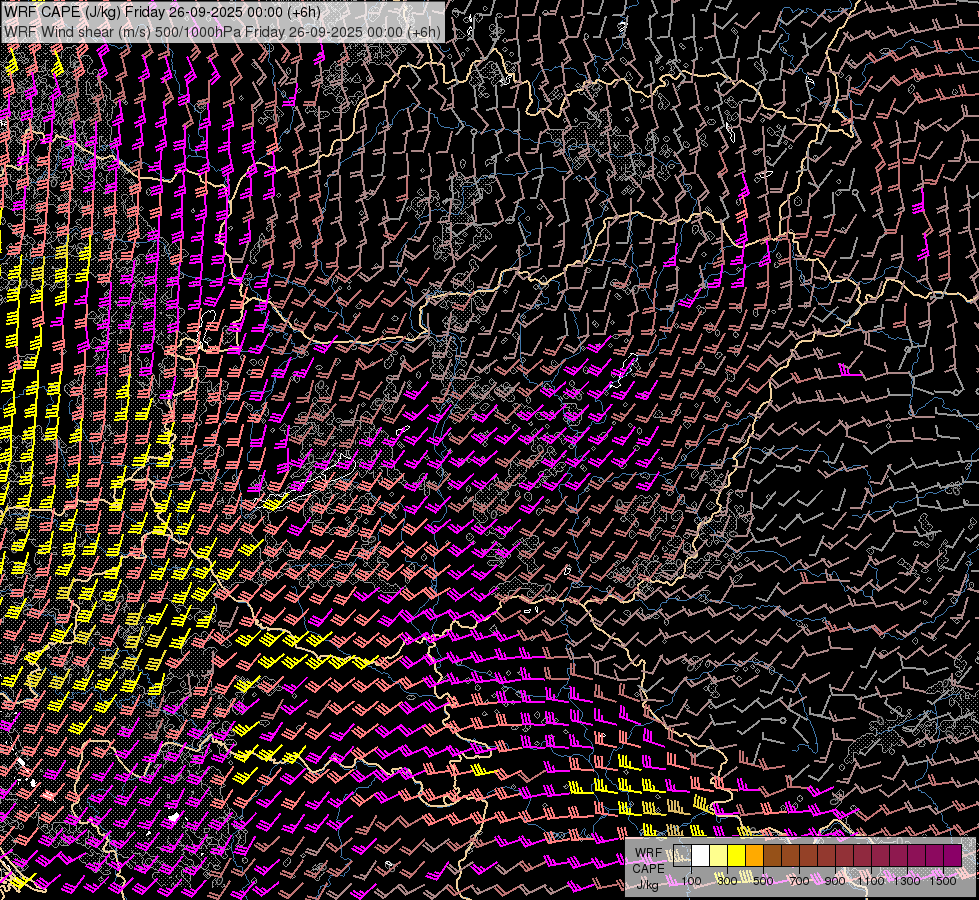The image size is (979, 900).
Task: Select the rightmost purple CAPE legend swatch
Action: click(x=952, y=855)
